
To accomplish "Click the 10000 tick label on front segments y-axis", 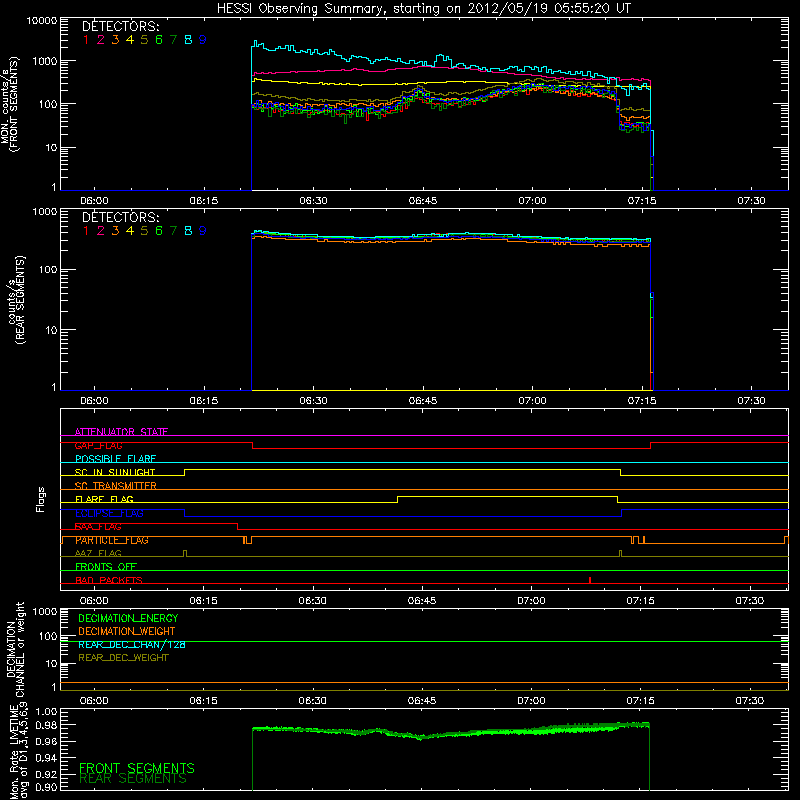I will [42, 20].
